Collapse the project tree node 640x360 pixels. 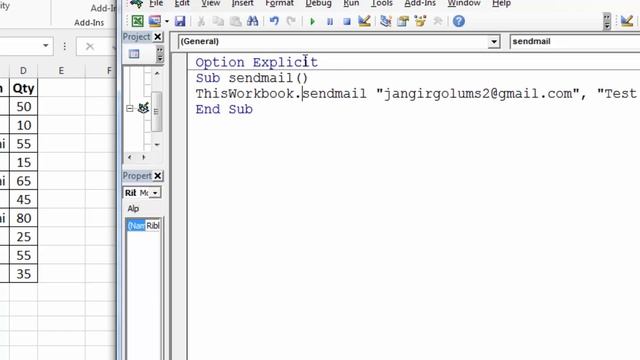129,109
